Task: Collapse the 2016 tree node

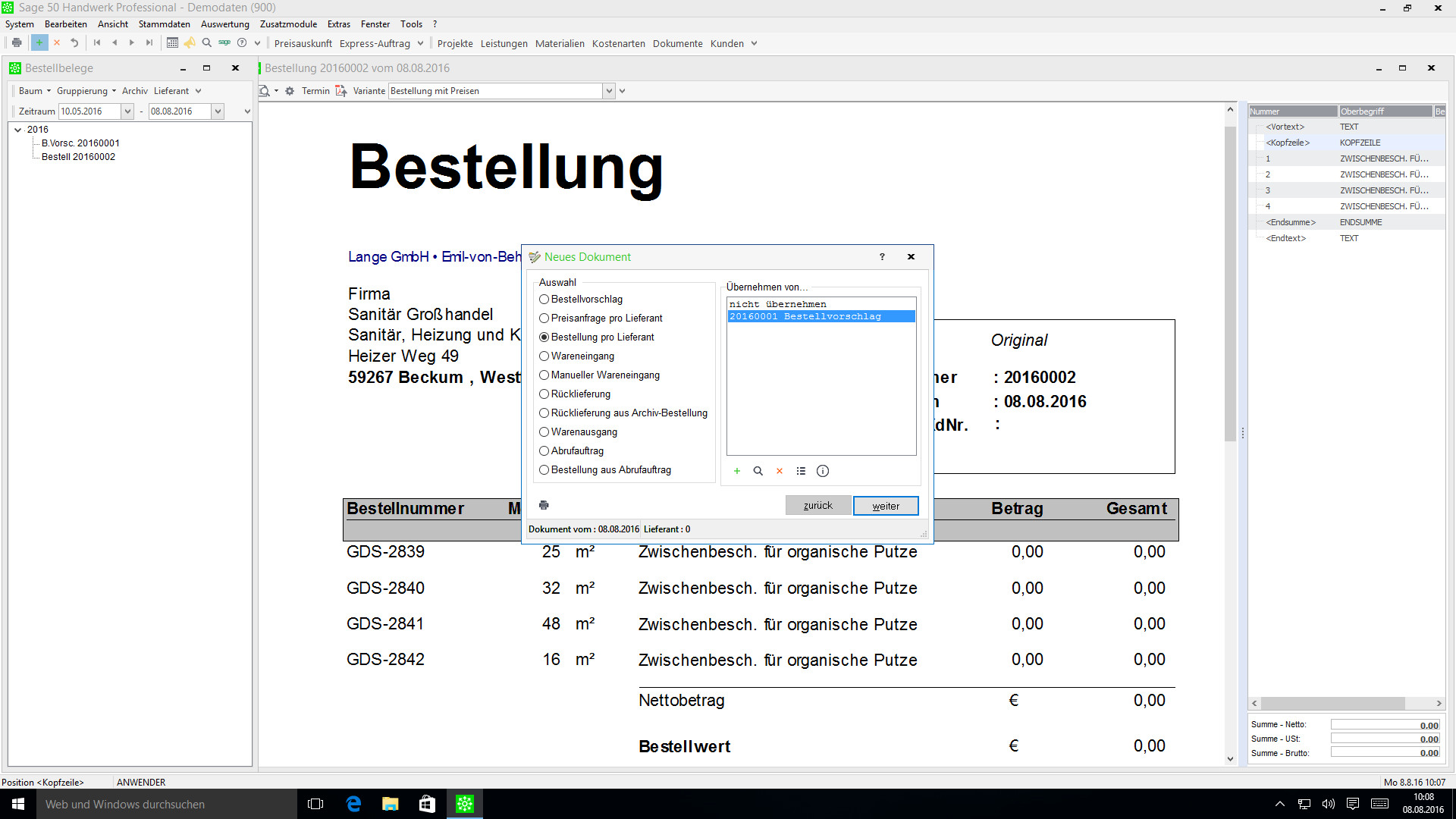Action: tap(17, 130)
